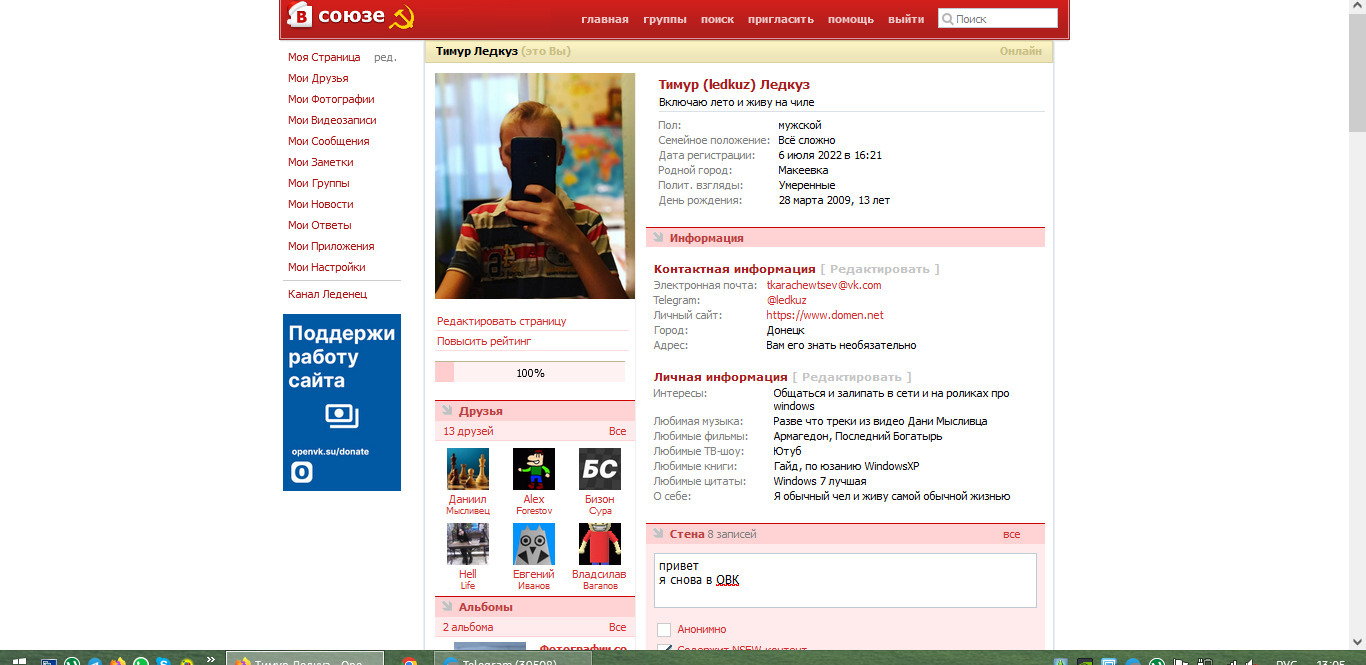The width and height of the screenshot is (1366, 665).
Task: Click the «ред.» link beside Моя Страница
Action: (x=385, y=57)
